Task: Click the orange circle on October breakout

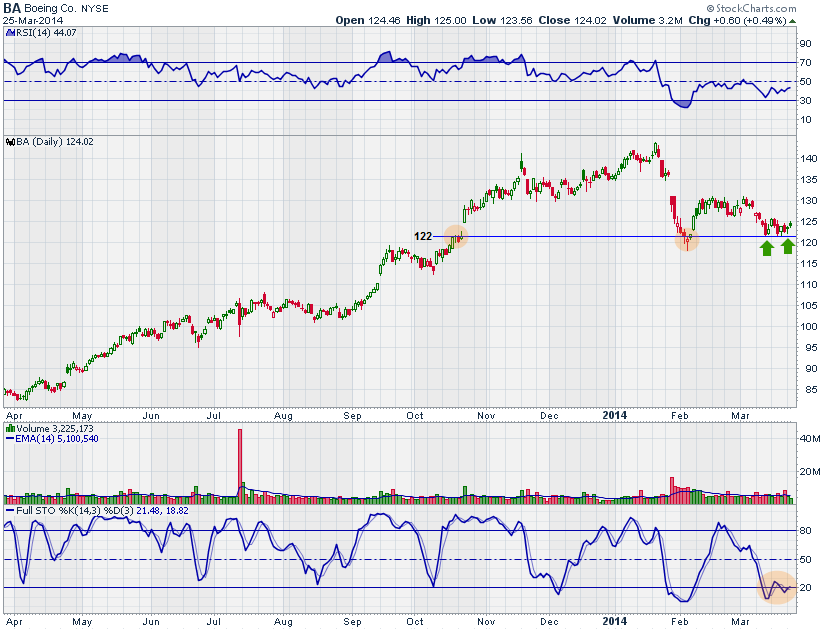Action: click(x=457, y=237)
